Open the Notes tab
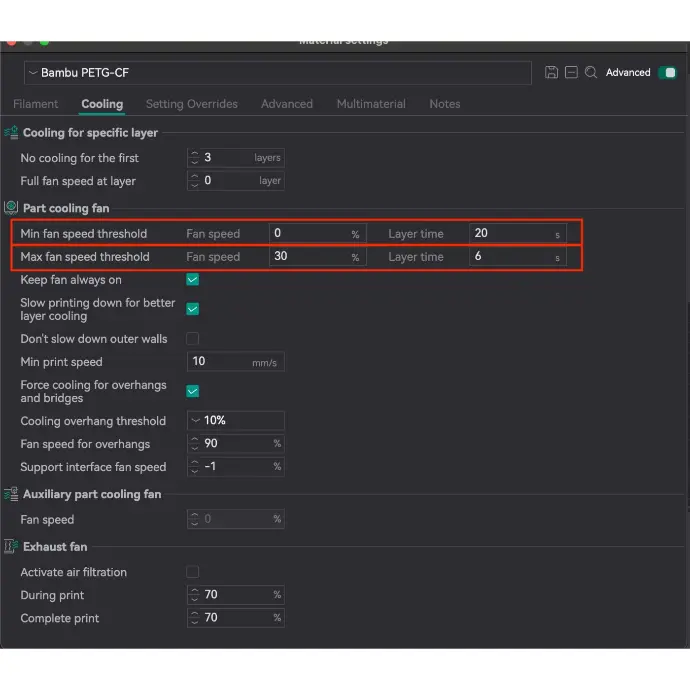690x690 pixels. pos(444,104)
